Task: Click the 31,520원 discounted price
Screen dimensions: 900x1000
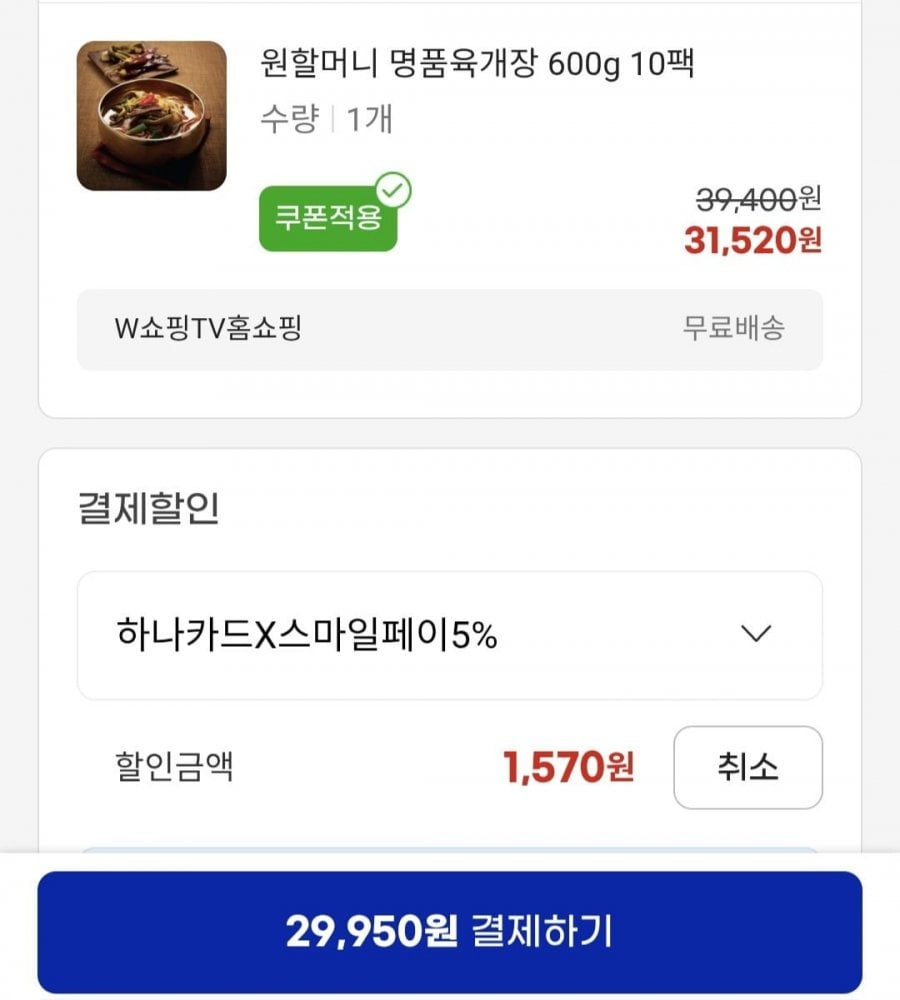Action: tap(752, 240)
